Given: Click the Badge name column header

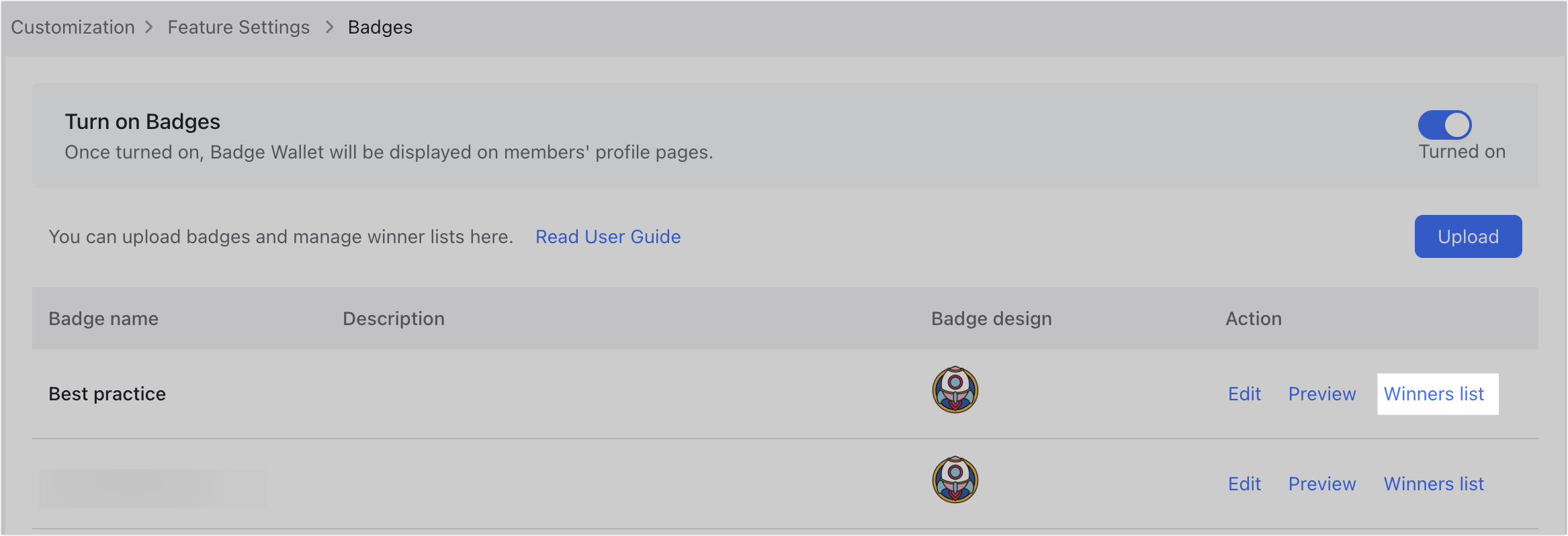Looking at the screenshot, I should [x=103, y=318].
